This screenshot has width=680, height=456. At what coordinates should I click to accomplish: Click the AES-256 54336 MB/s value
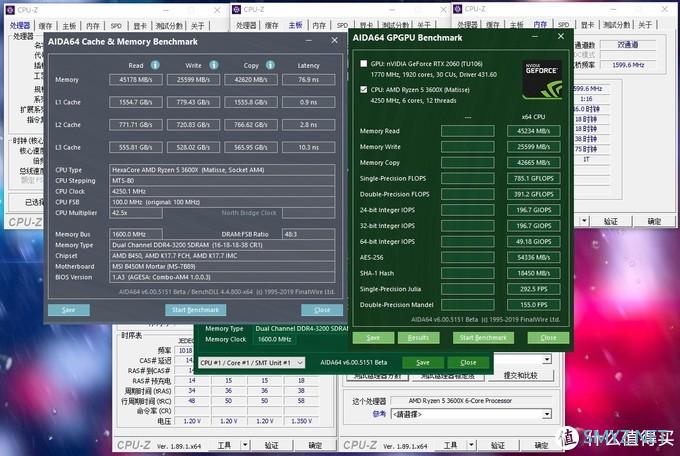533,257
